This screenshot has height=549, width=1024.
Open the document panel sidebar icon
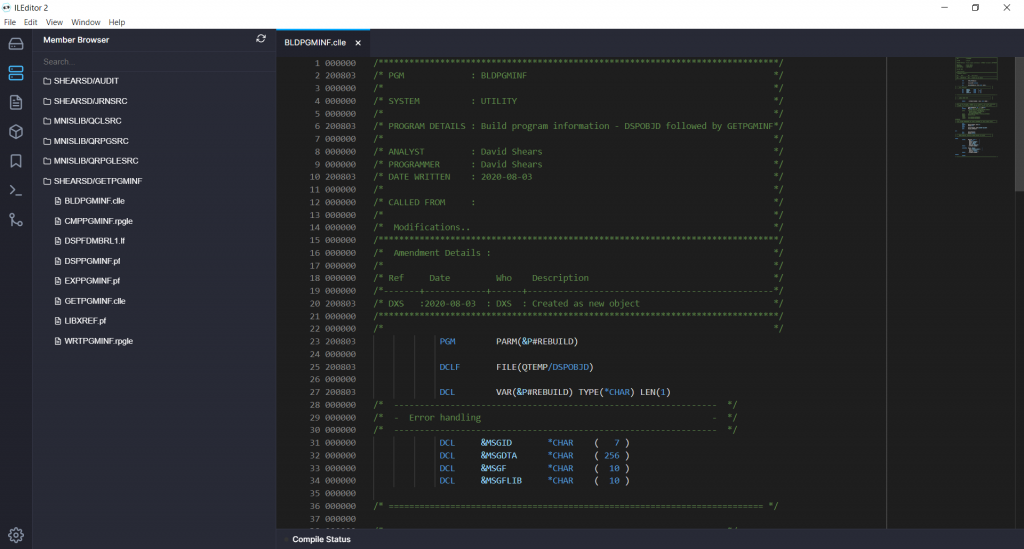16,102
